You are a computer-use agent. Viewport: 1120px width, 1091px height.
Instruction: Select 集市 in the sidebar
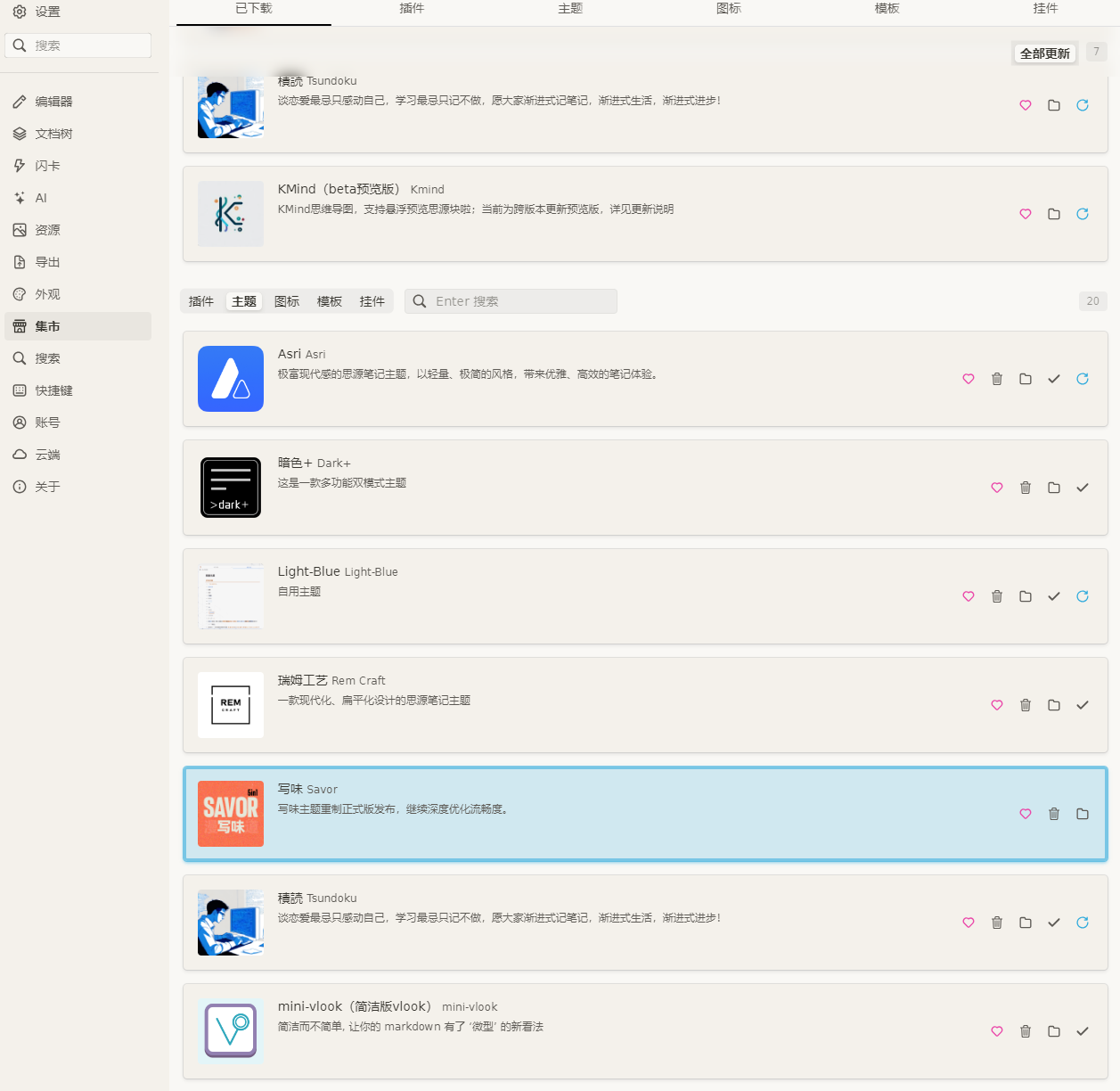78,326
